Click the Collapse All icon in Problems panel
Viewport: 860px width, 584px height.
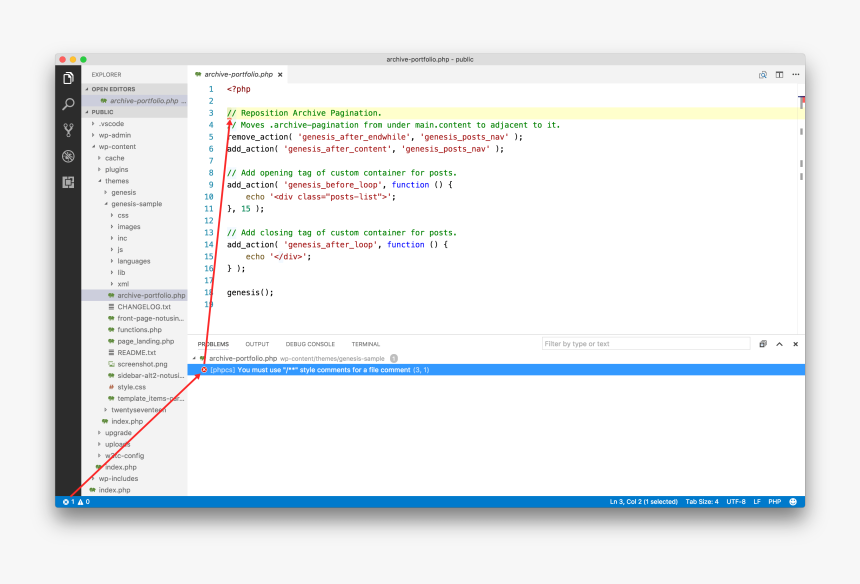click(x=762, y=344)
